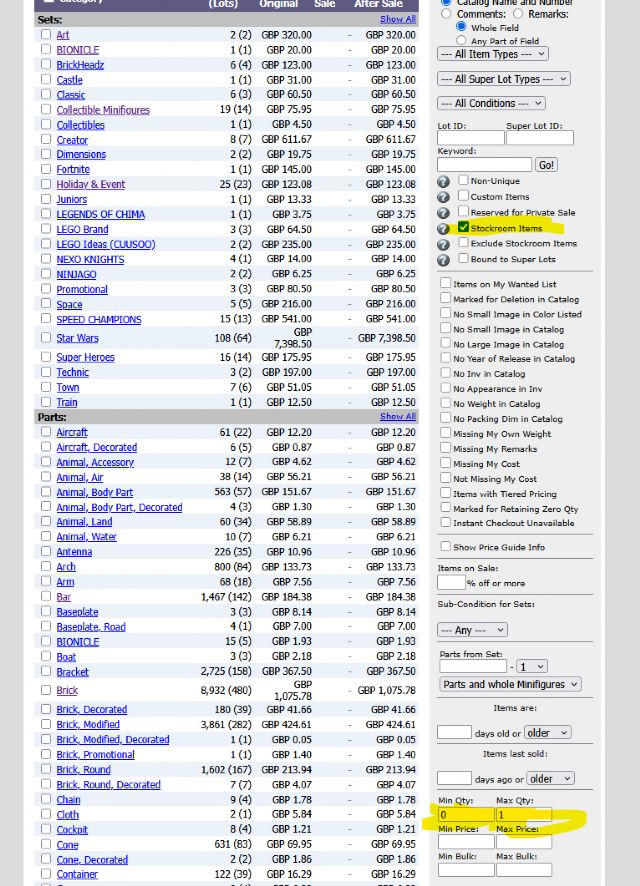The width and height of the screenshot is (640, 886).
Task: Open help icon for Reserved for Private Sale
Action: 443,213
